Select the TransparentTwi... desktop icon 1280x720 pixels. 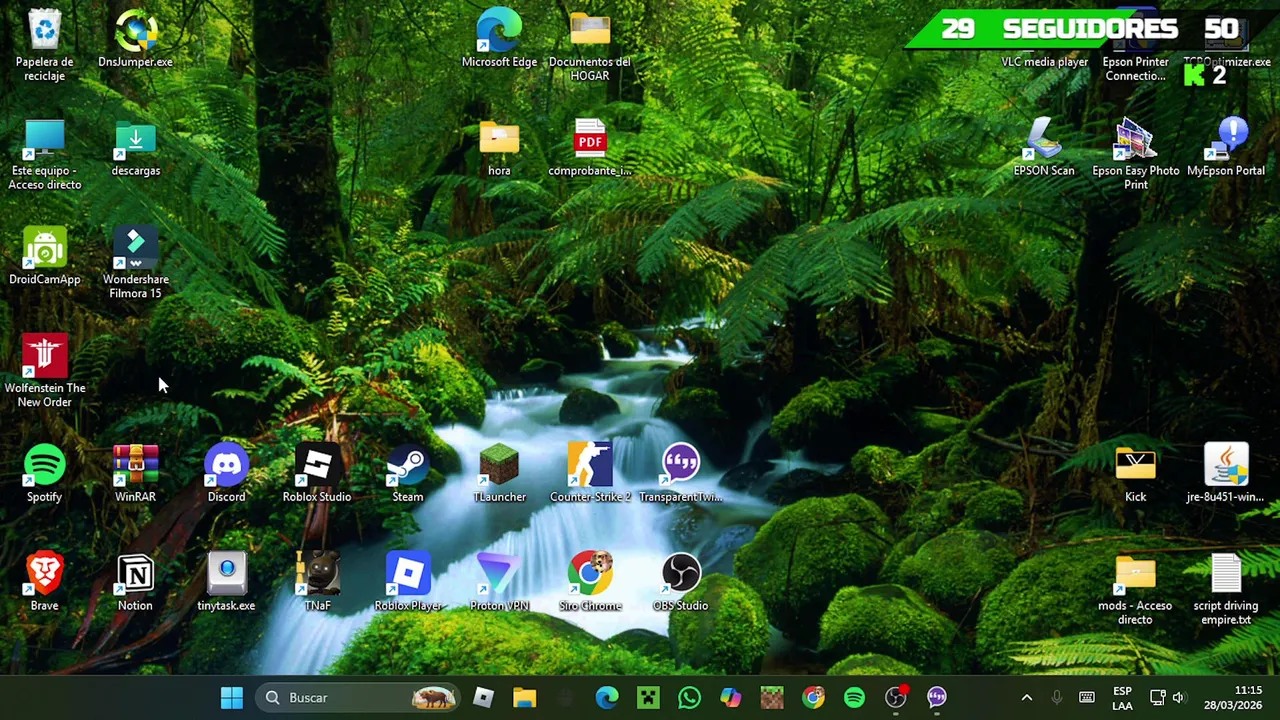coord(681,475)
